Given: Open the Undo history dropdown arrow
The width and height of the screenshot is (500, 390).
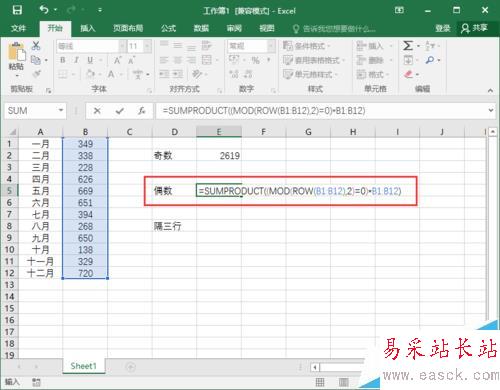Looking at the screenshot, I should 55,10.
